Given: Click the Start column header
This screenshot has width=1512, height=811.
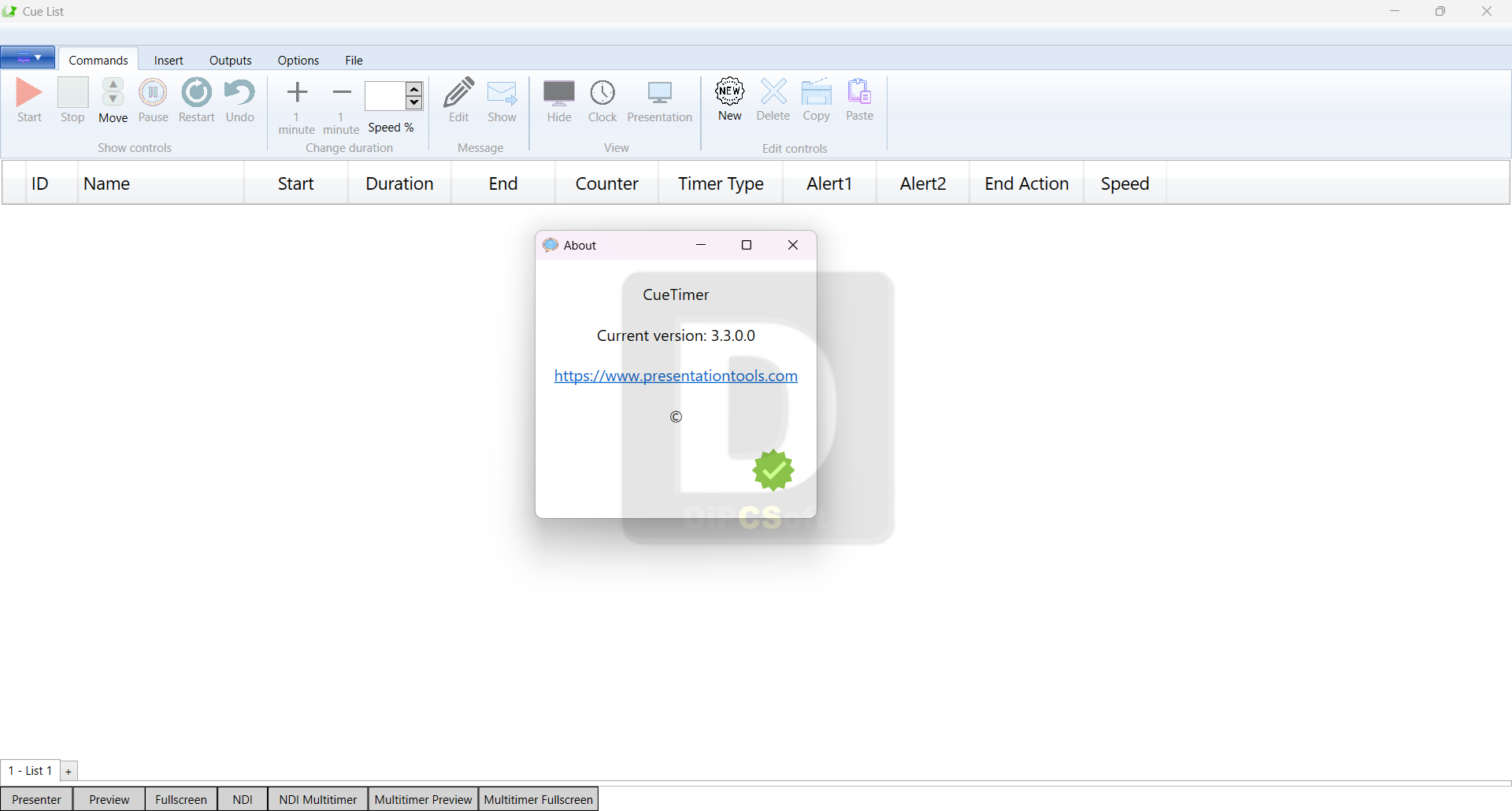Looking at the screenshot, I should (296, 183).
